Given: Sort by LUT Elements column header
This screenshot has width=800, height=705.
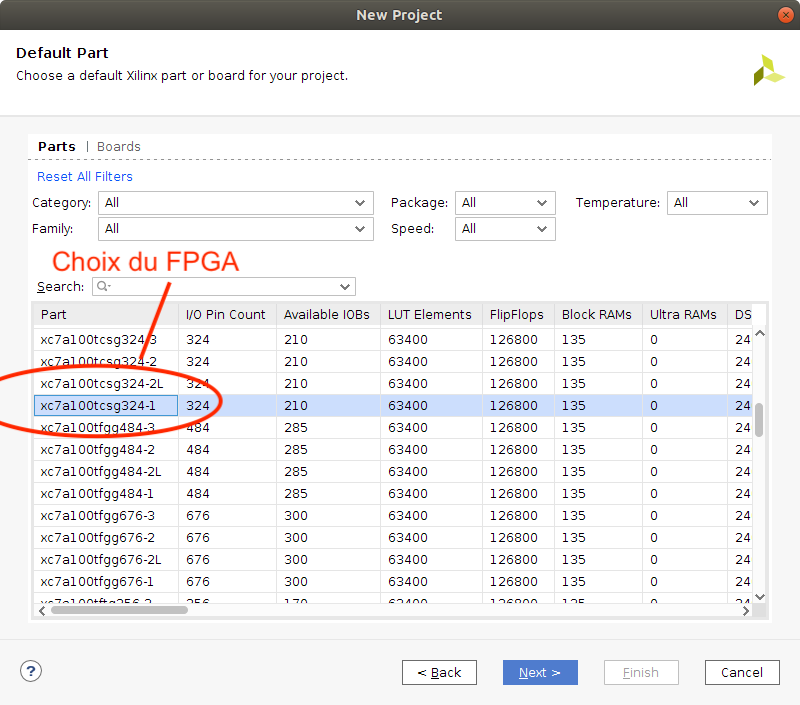Looking at the screenshot, I should 432,315.
